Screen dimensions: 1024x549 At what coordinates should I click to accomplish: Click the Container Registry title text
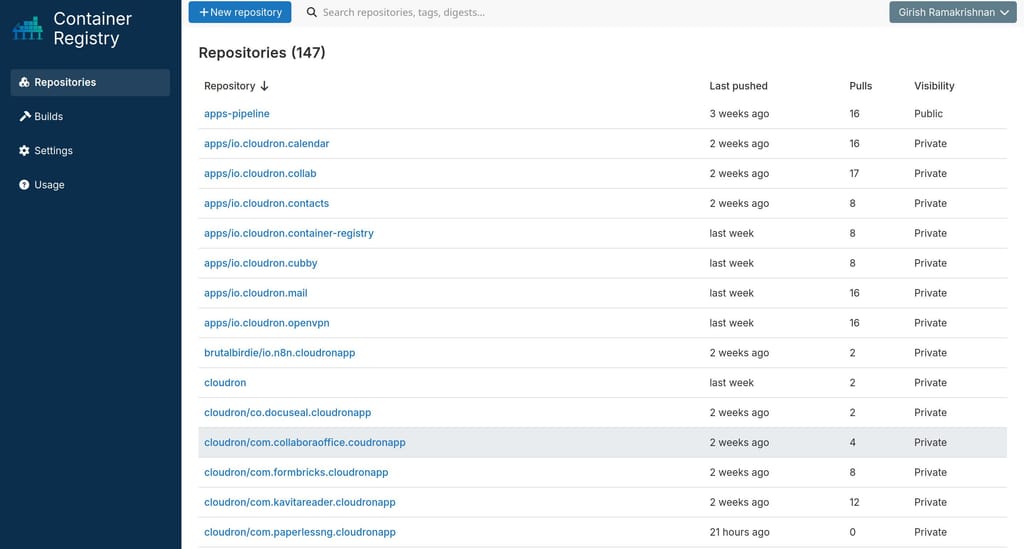click(92, 29)
